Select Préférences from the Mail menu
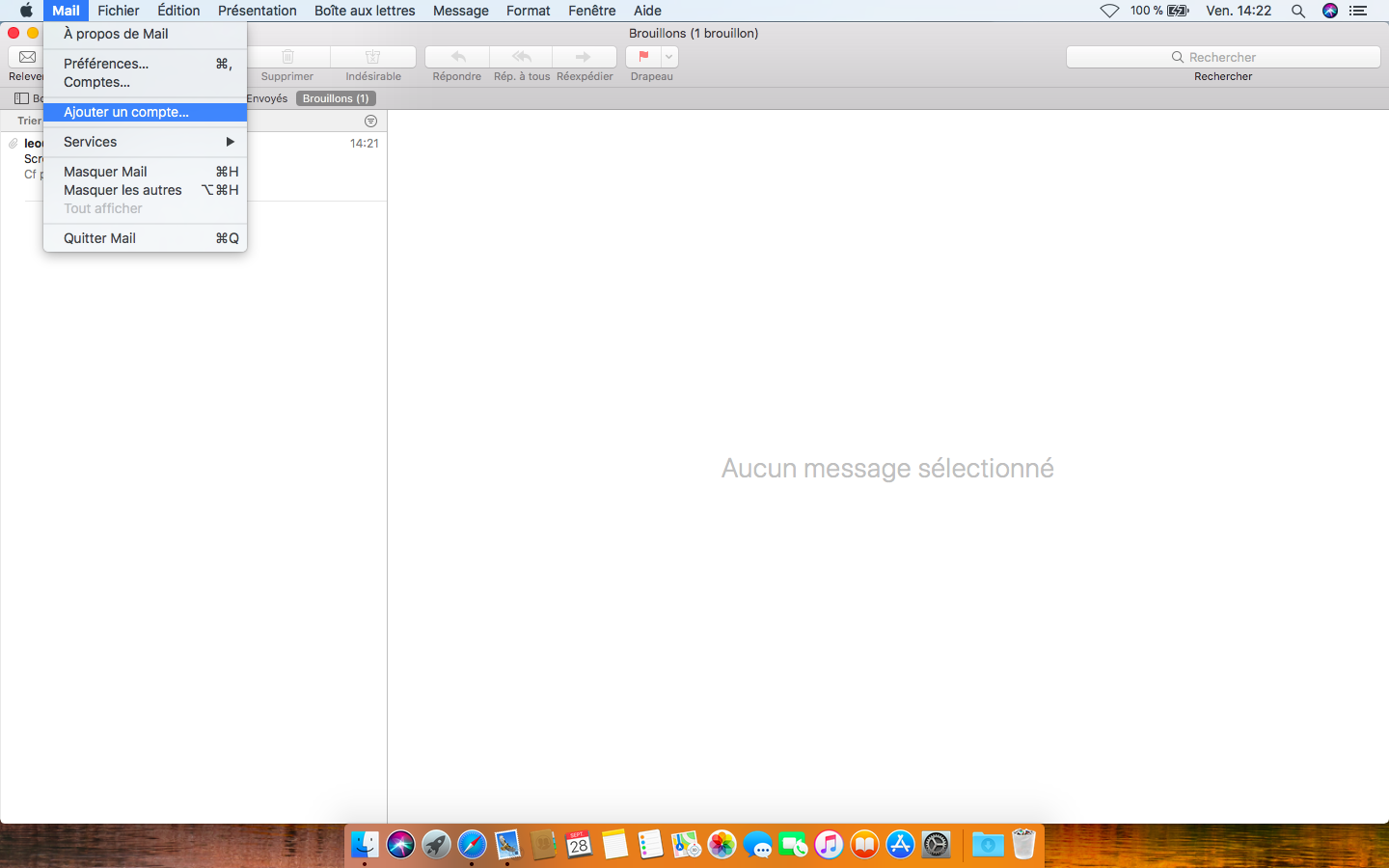Screen dimensions: 1389x868 (x=106, y=64)
